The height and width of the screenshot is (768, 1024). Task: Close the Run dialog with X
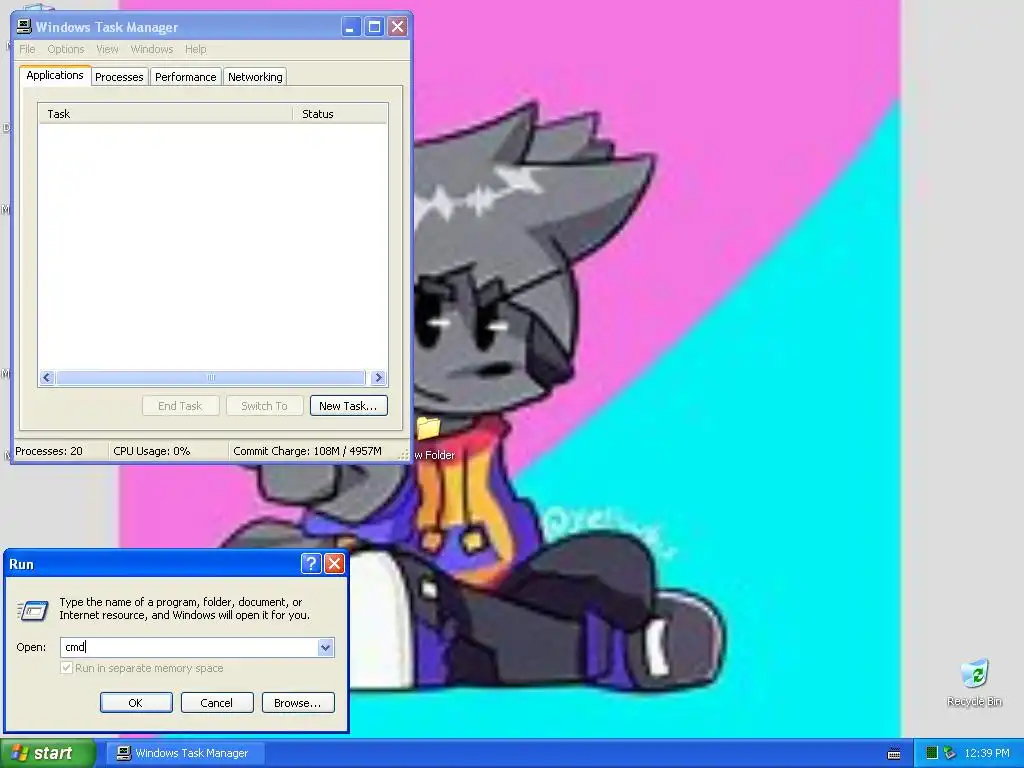(334, 564)
